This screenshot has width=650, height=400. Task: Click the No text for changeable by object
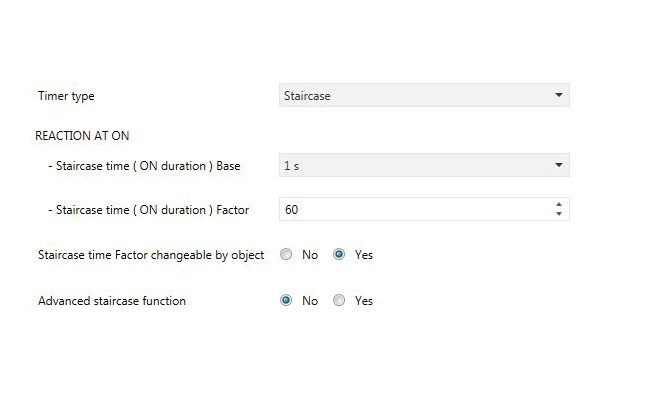pyautogui.click(x=310, y=255)
